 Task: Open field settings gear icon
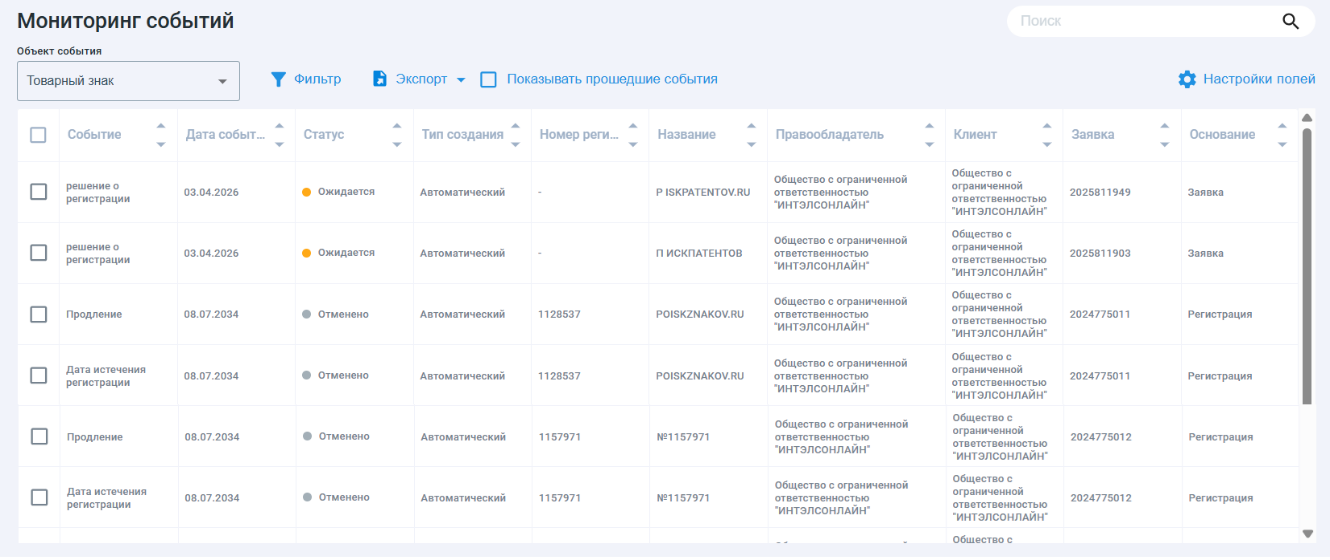1187,79
